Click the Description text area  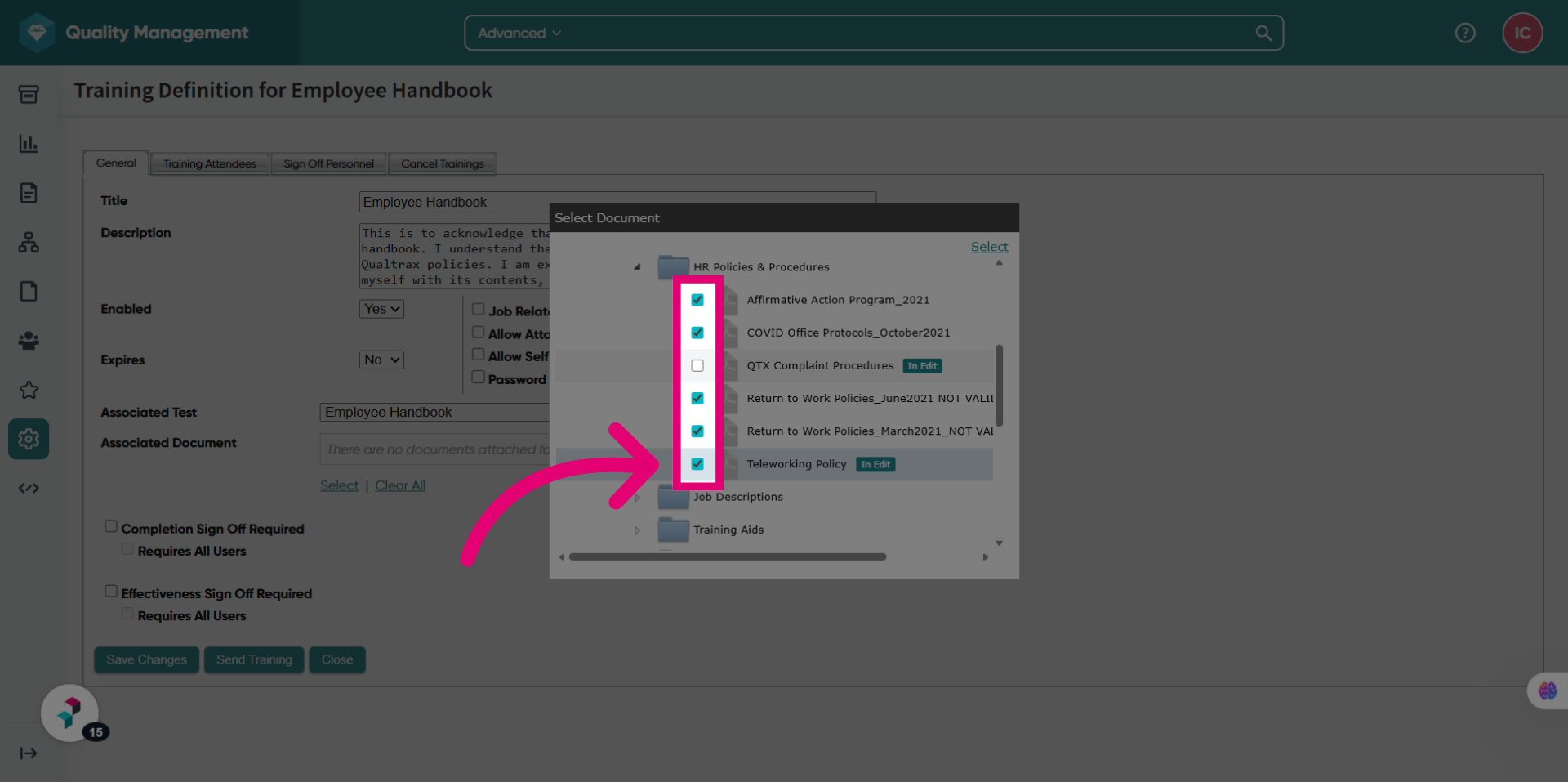click(x=454, y=257)
